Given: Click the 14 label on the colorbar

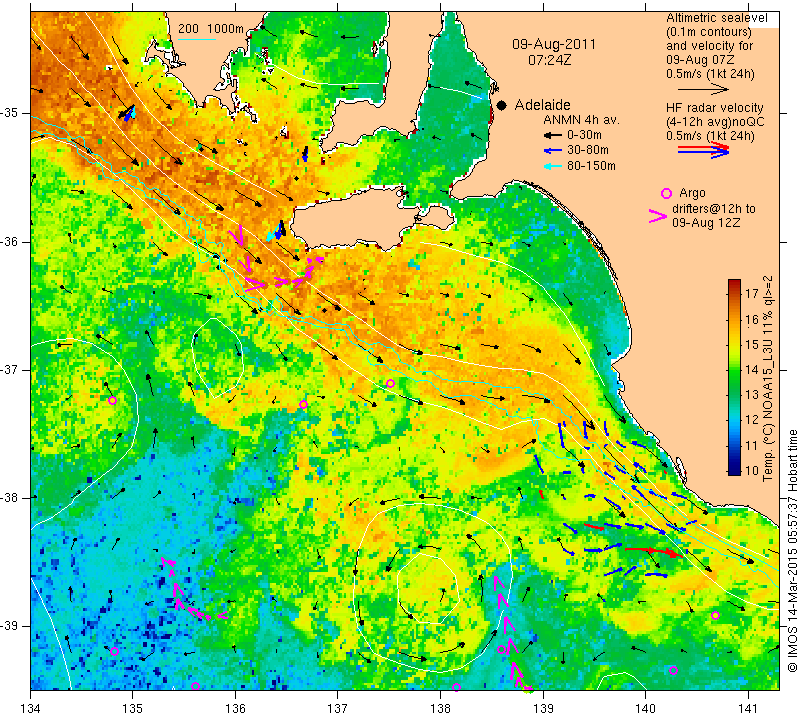Looking at the screenshot, I should pyautogui.click(x=752, y=369).
